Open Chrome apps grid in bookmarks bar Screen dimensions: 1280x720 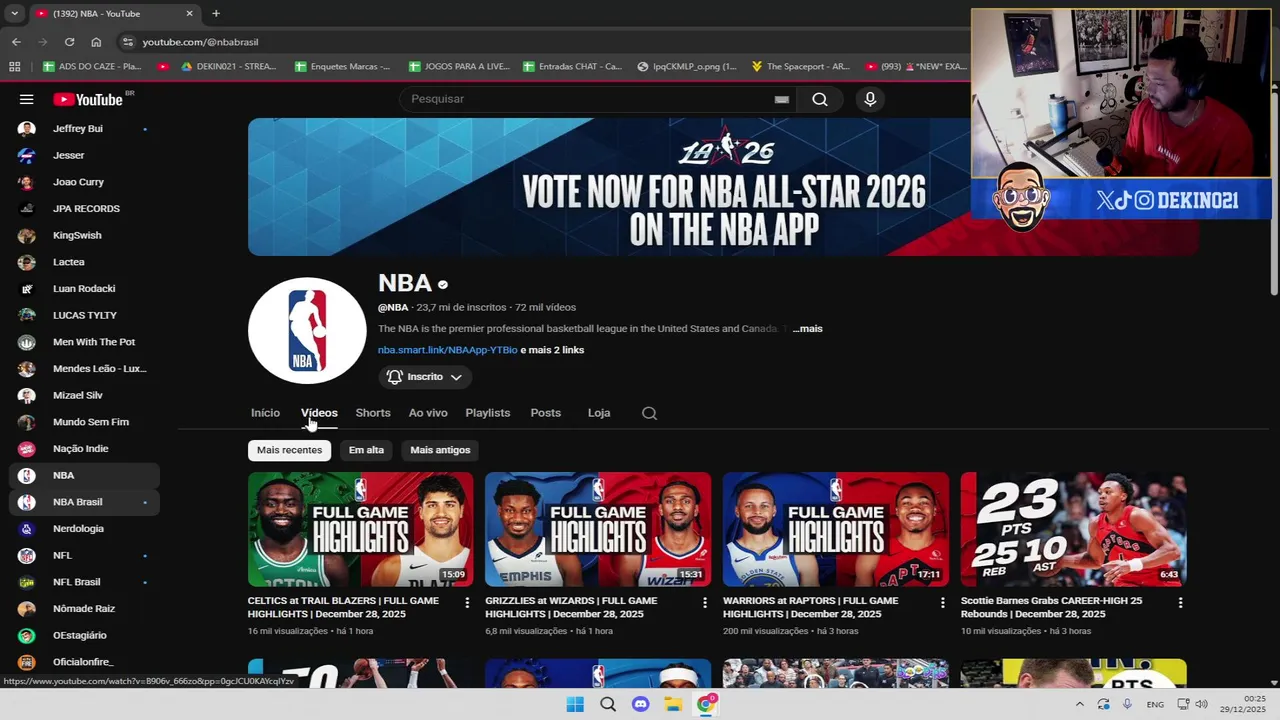click(x=14, y=66)
